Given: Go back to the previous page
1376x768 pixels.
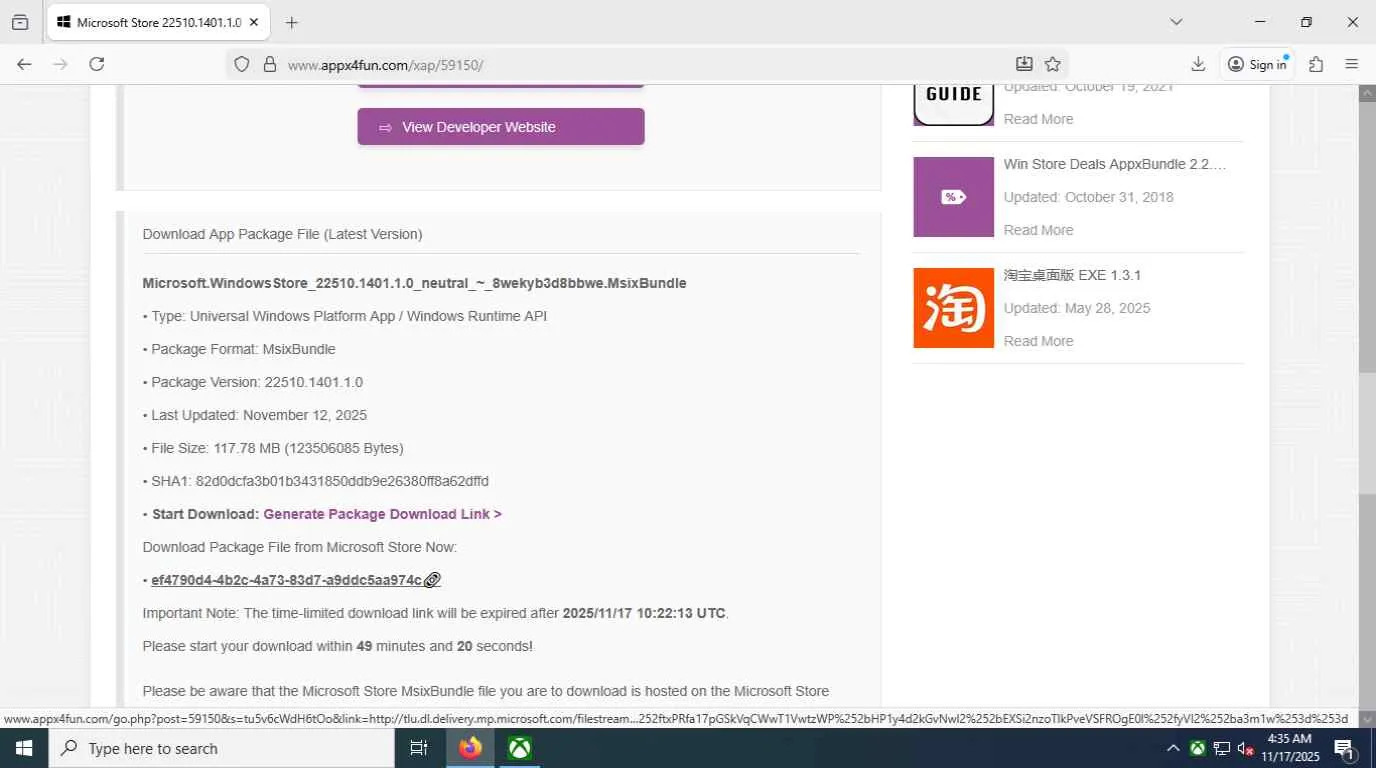Looking at the screenshot, I should point(24,64).
